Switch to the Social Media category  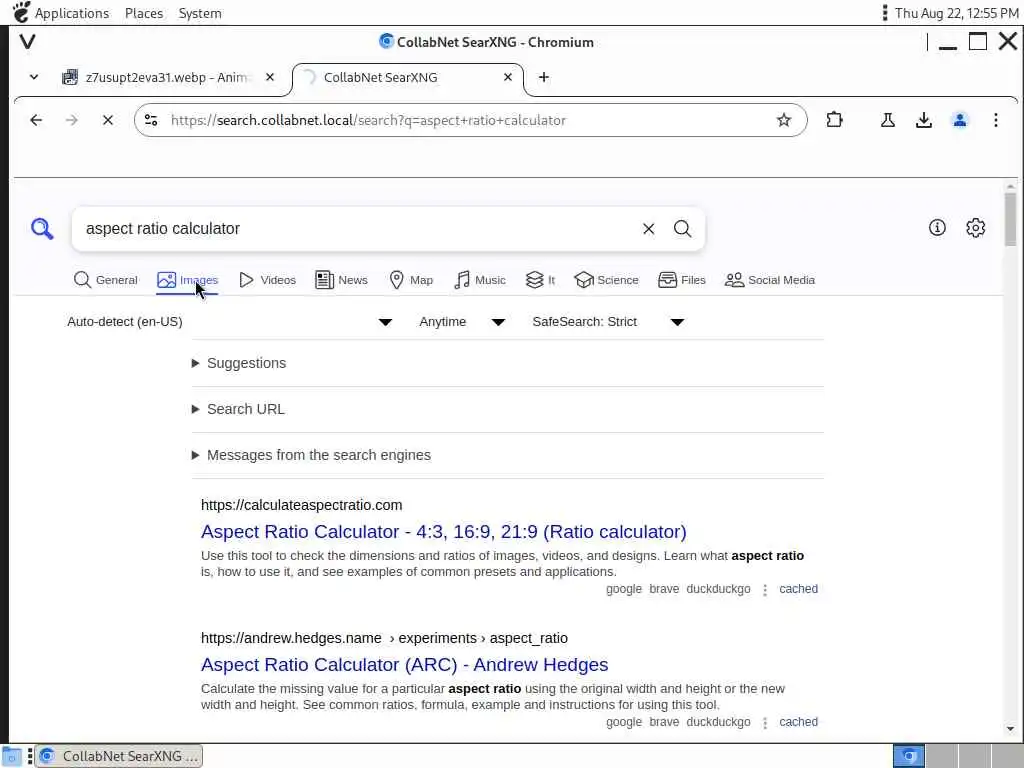[x=769, y=280]
